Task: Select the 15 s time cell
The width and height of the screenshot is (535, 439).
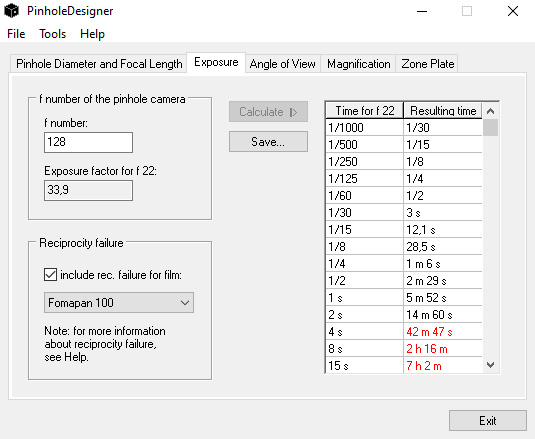Action: [364, 366]
